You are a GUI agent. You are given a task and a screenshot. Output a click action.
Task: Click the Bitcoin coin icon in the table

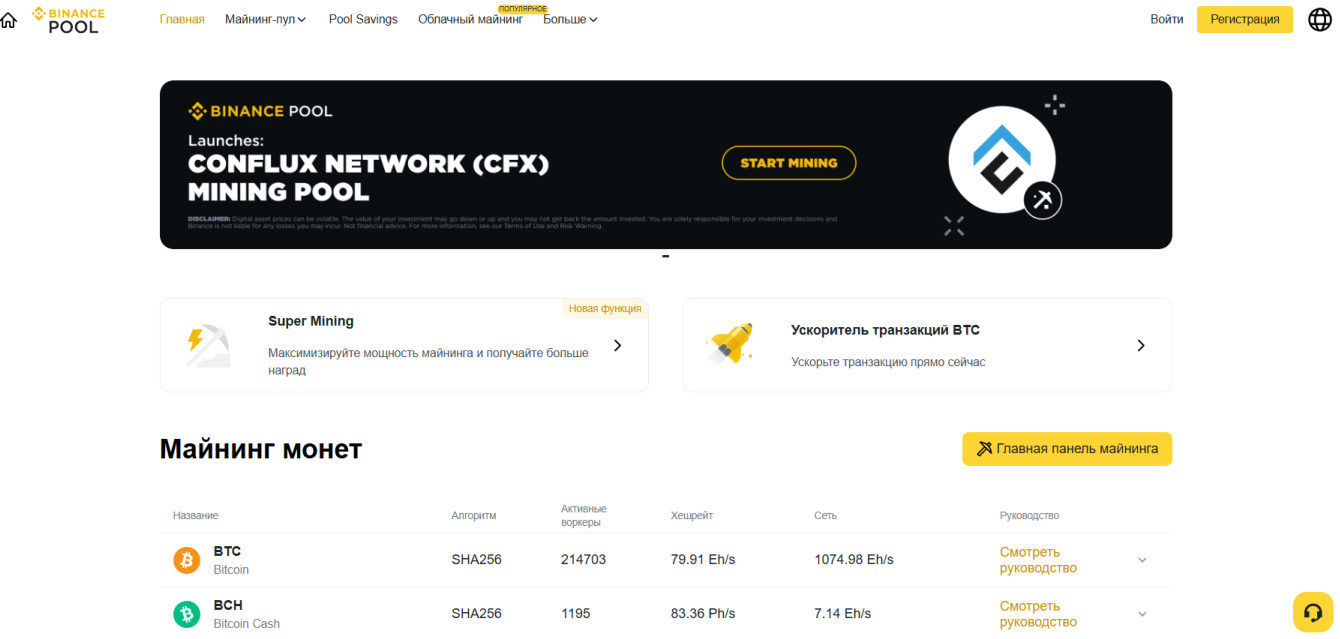coord(186,559)
